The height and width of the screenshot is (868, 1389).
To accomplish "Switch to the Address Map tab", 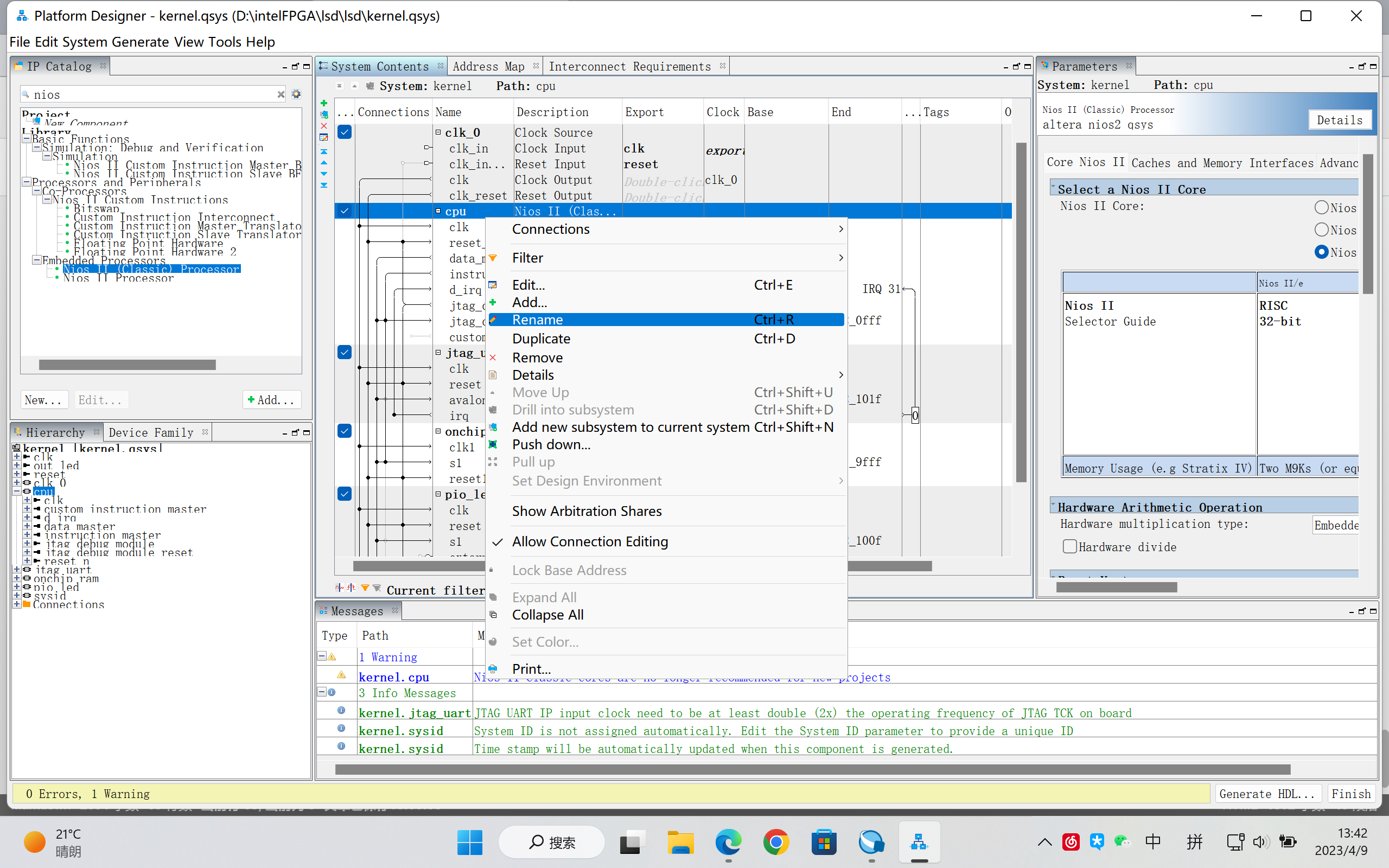I will pyautogui.click(x=488, y=67).
